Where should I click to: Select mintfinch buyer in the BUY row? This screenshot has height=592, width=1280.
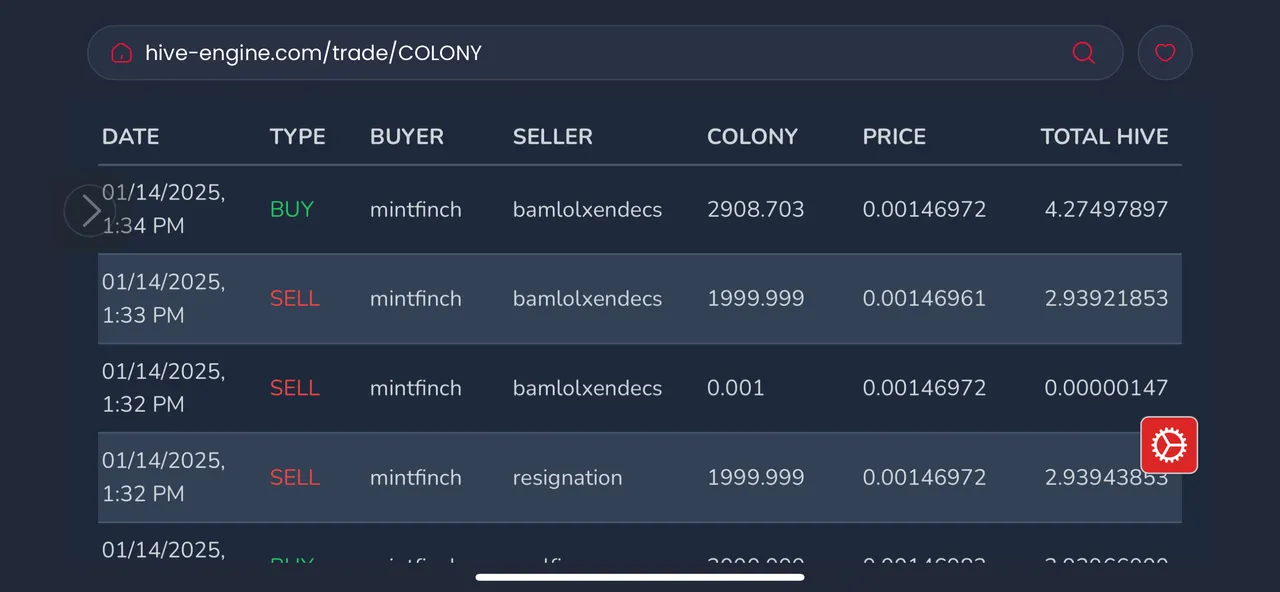pos(416,210)
